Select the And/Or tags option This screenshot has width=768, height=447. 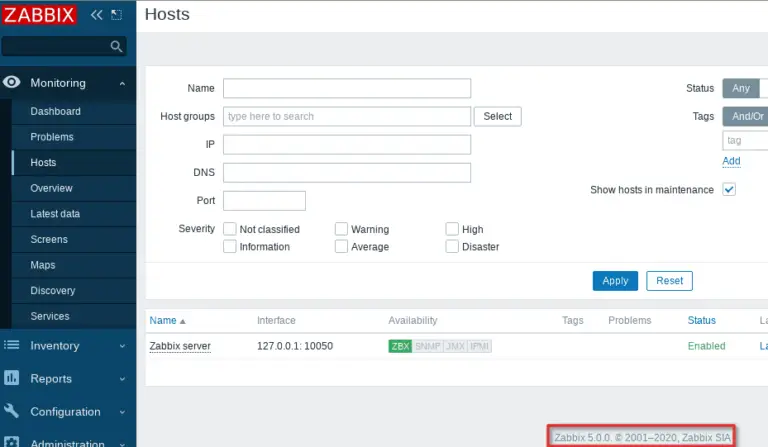click(746, 116)
